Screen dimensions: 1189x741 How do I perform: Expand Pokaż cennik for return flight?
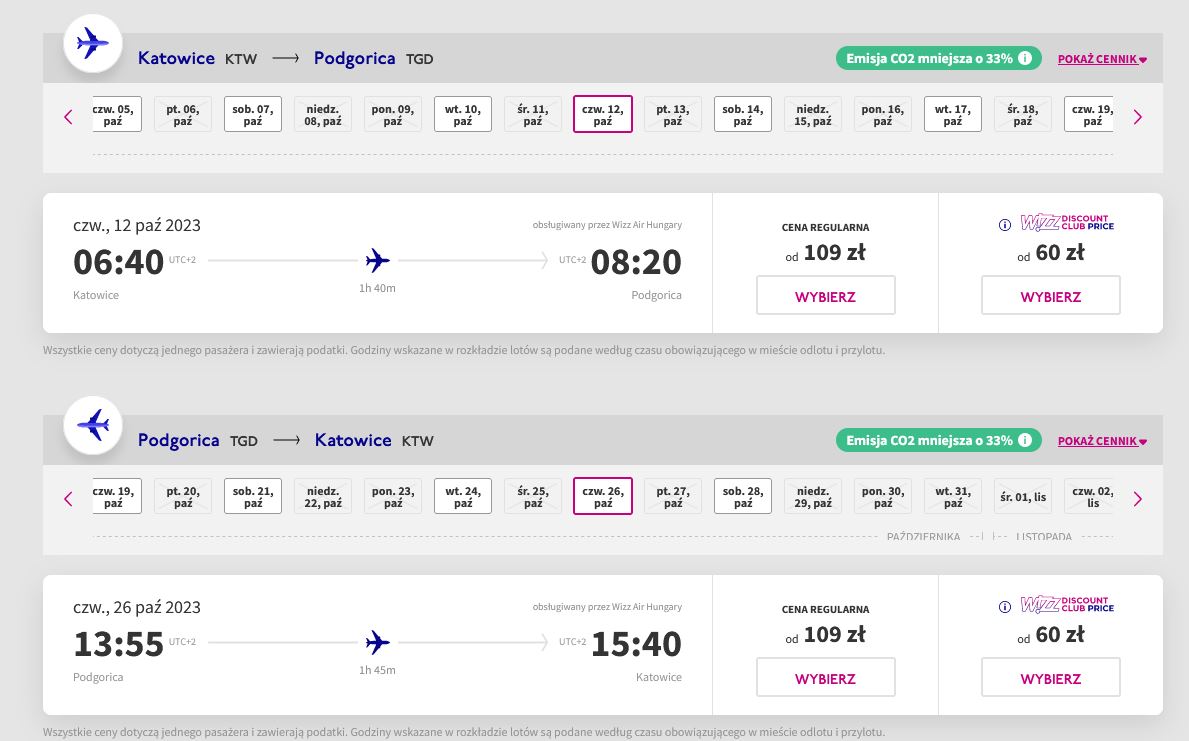pos(1102,441)
